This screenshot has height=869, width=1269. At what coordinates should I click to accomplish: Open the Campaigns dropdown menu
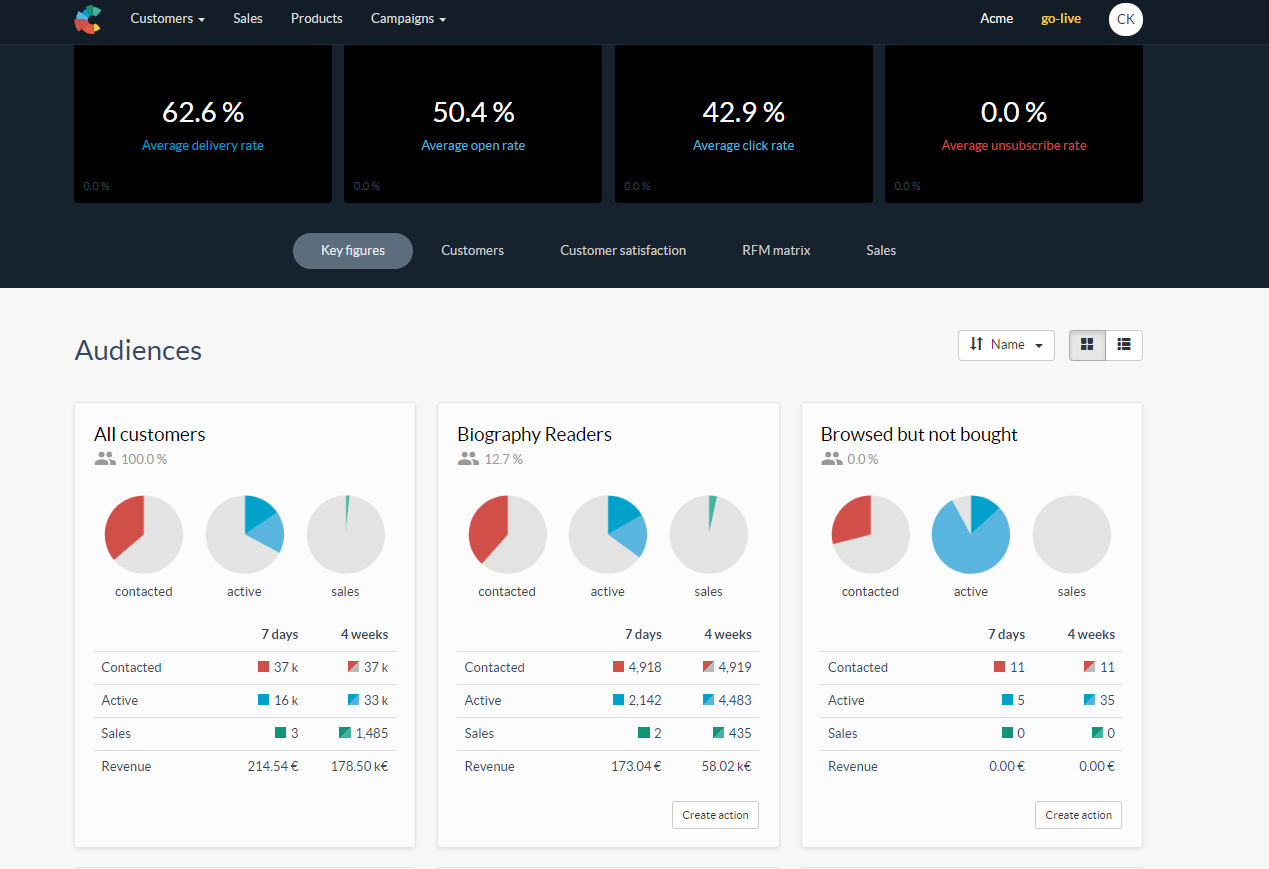pyautogui.click(x=407, y=19)
